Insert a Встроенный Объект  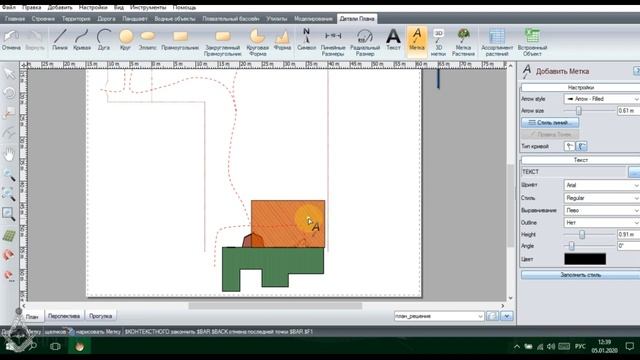(532, 42)
